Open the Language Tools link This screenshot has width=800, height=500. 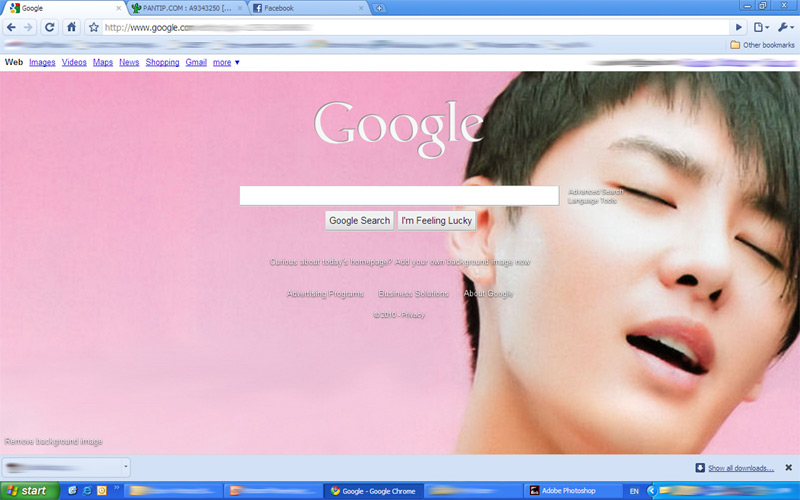click(592, 201)
